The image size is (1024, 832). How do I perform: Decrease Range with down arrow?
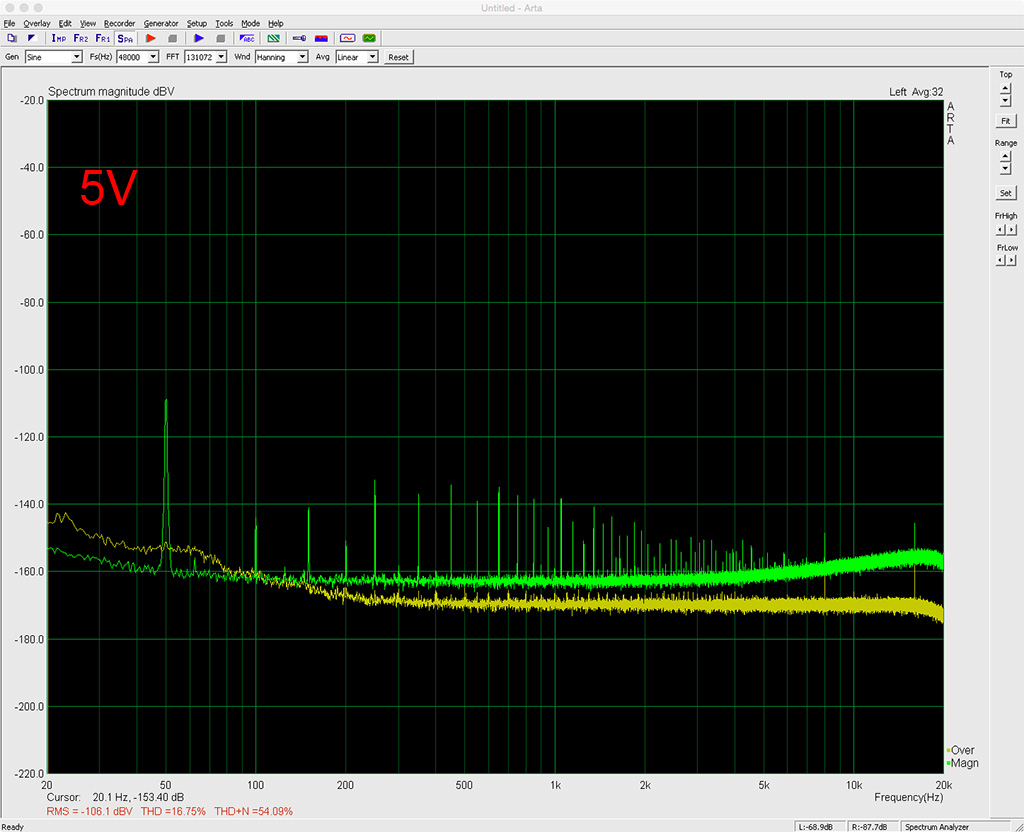click(1005, 169)
